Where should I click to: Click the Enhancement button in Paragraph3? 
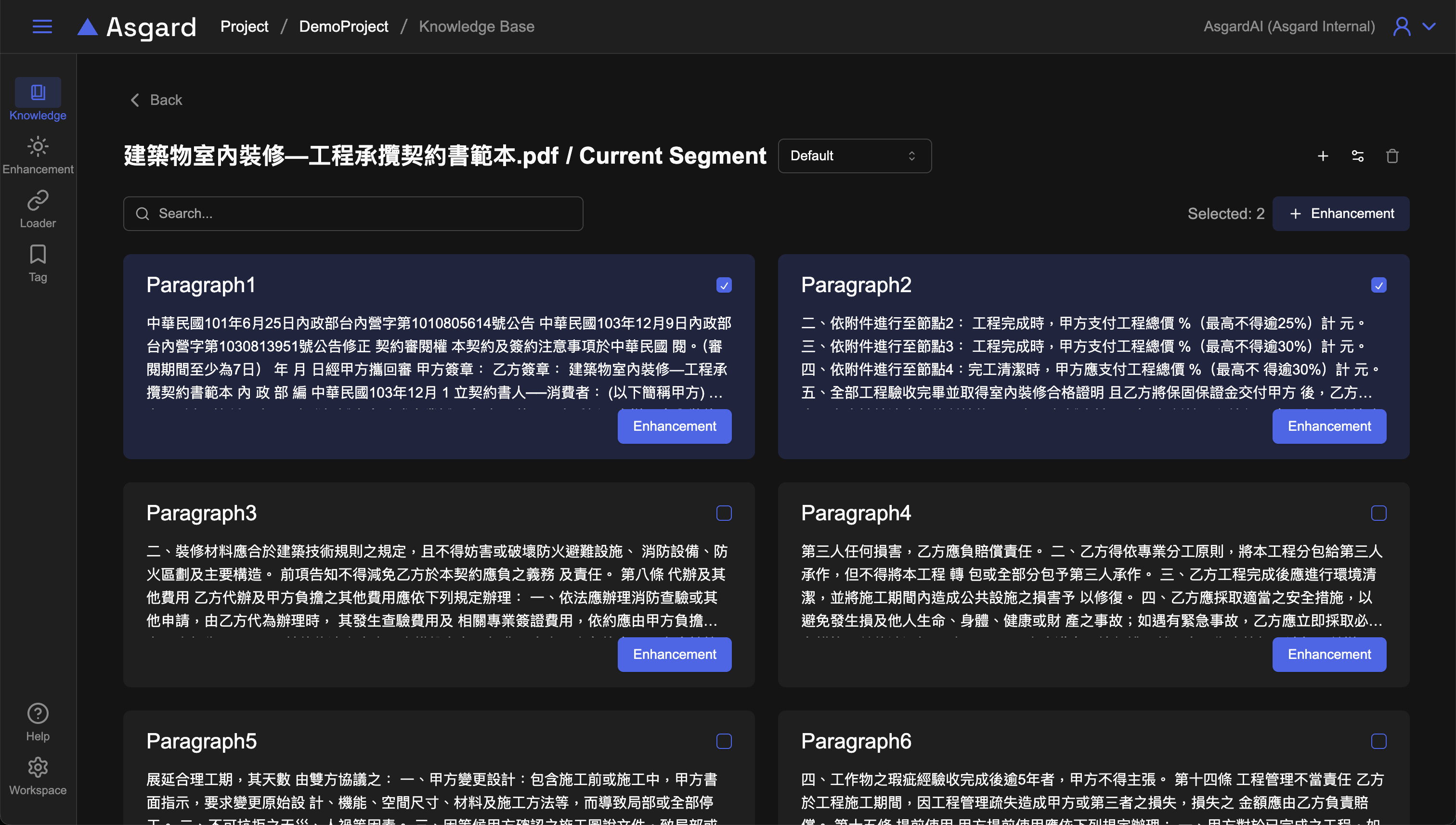pos(674,655)
